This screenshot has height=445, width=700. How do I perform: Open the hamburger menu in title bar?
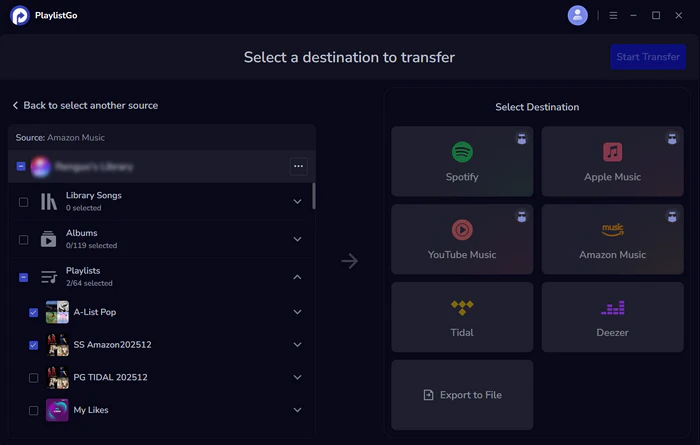pos(613,15)
